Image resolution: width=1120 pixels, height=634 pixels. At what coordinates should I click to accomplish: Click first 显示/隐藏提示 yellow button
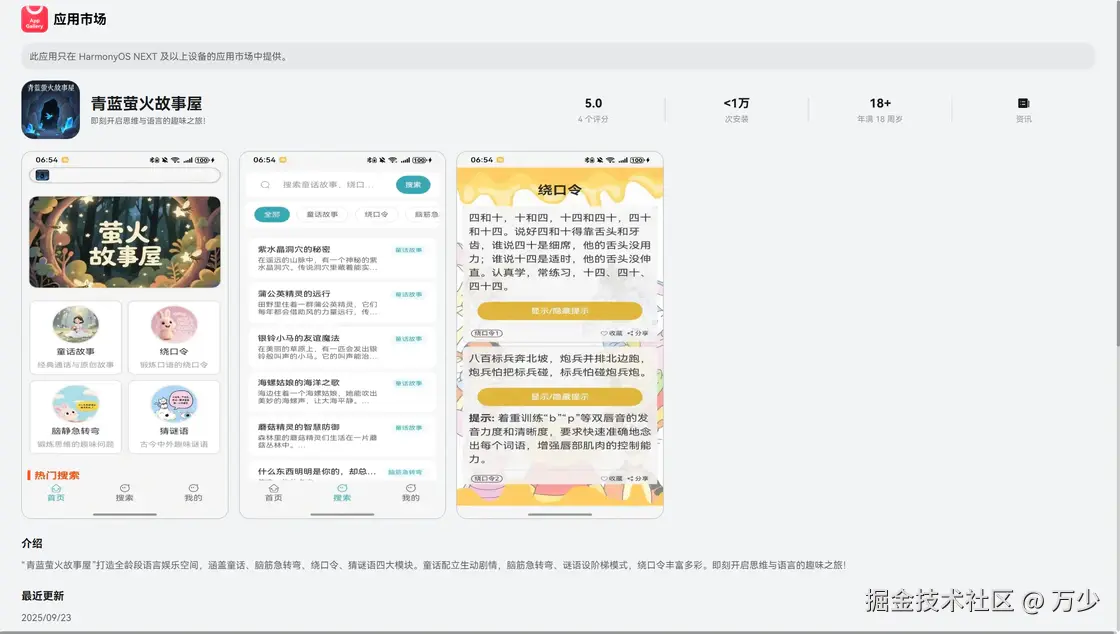tap(560, 311)
